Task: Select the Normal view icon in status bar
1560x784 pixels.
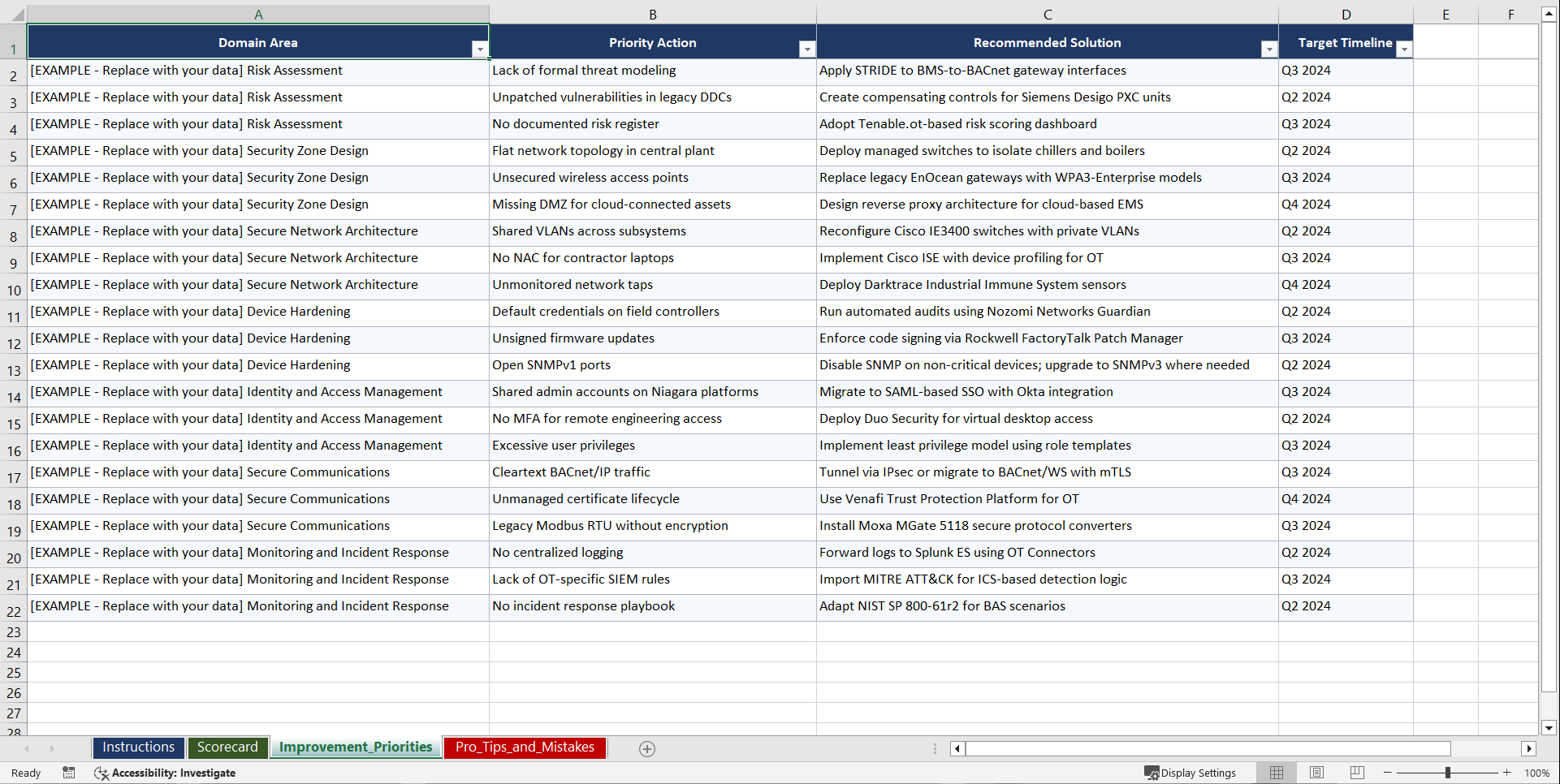Action: (1276, 773)
